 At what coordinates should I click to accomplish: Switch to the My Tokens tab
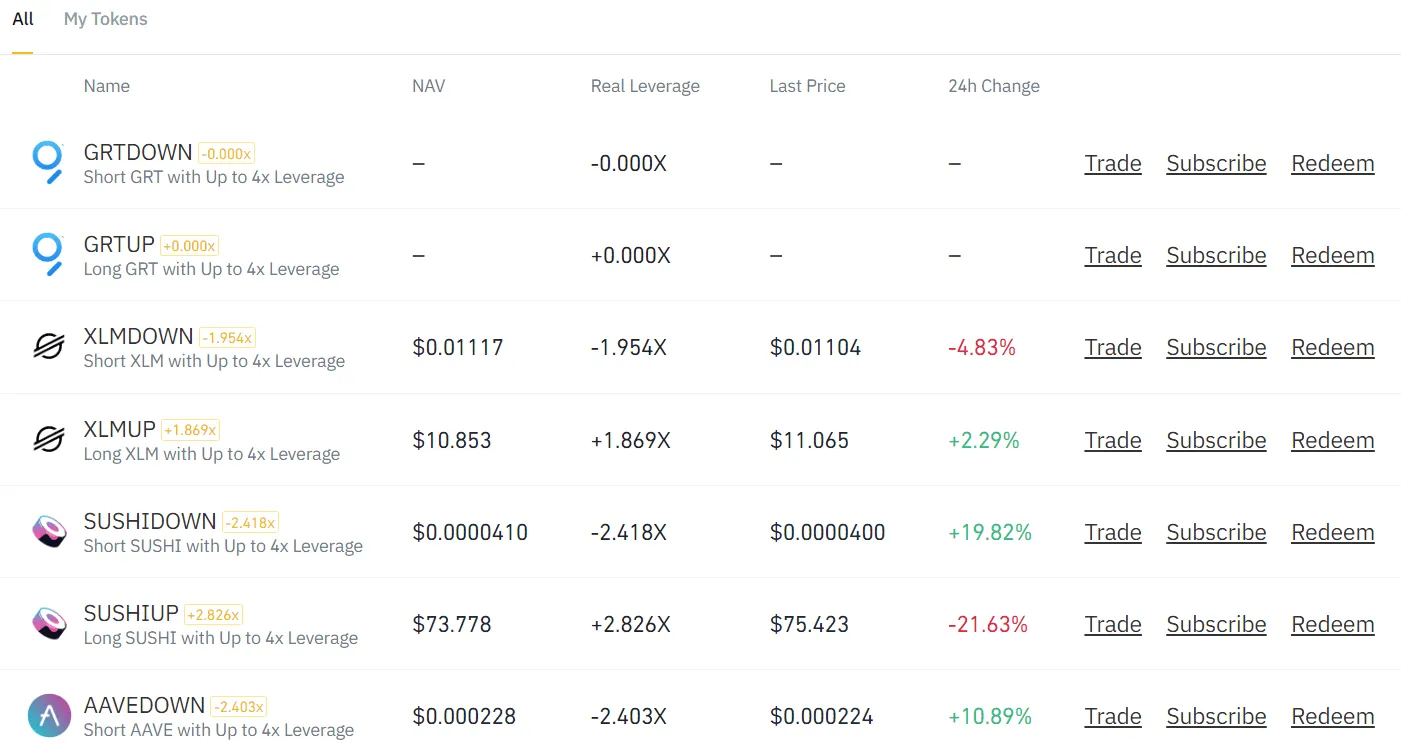pos(105,18)
